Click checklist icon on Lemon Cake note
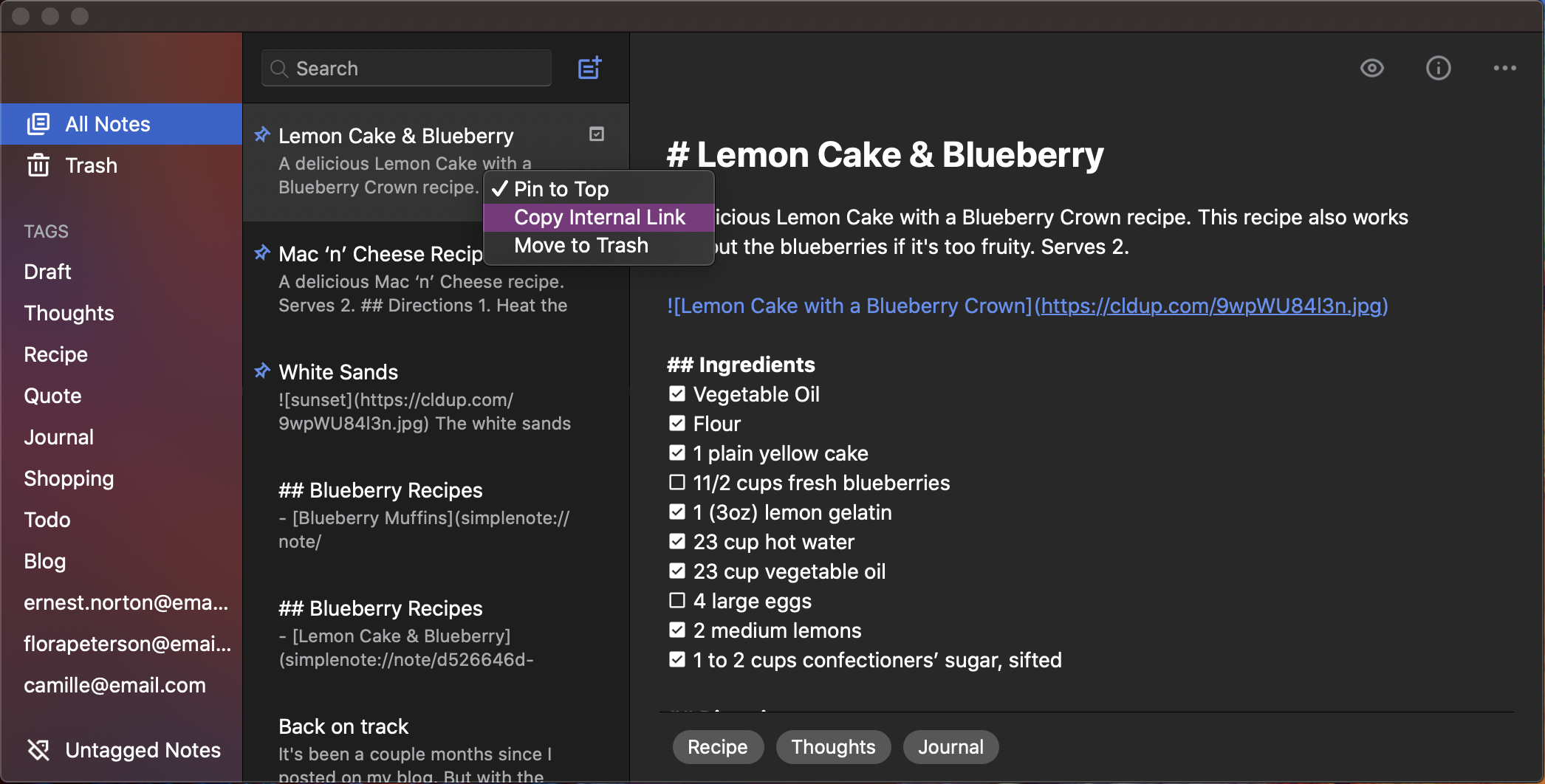Image resolution: width=1545 pixels, height=784 pixels. point(597,134)
